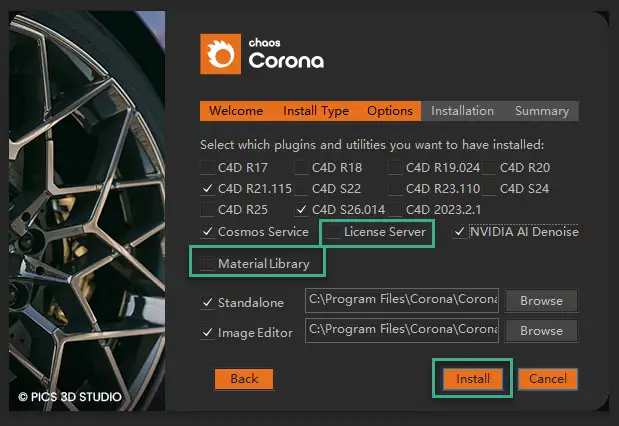Uncheck the C4D S26.014 plugin

click(x=301, y=209)
